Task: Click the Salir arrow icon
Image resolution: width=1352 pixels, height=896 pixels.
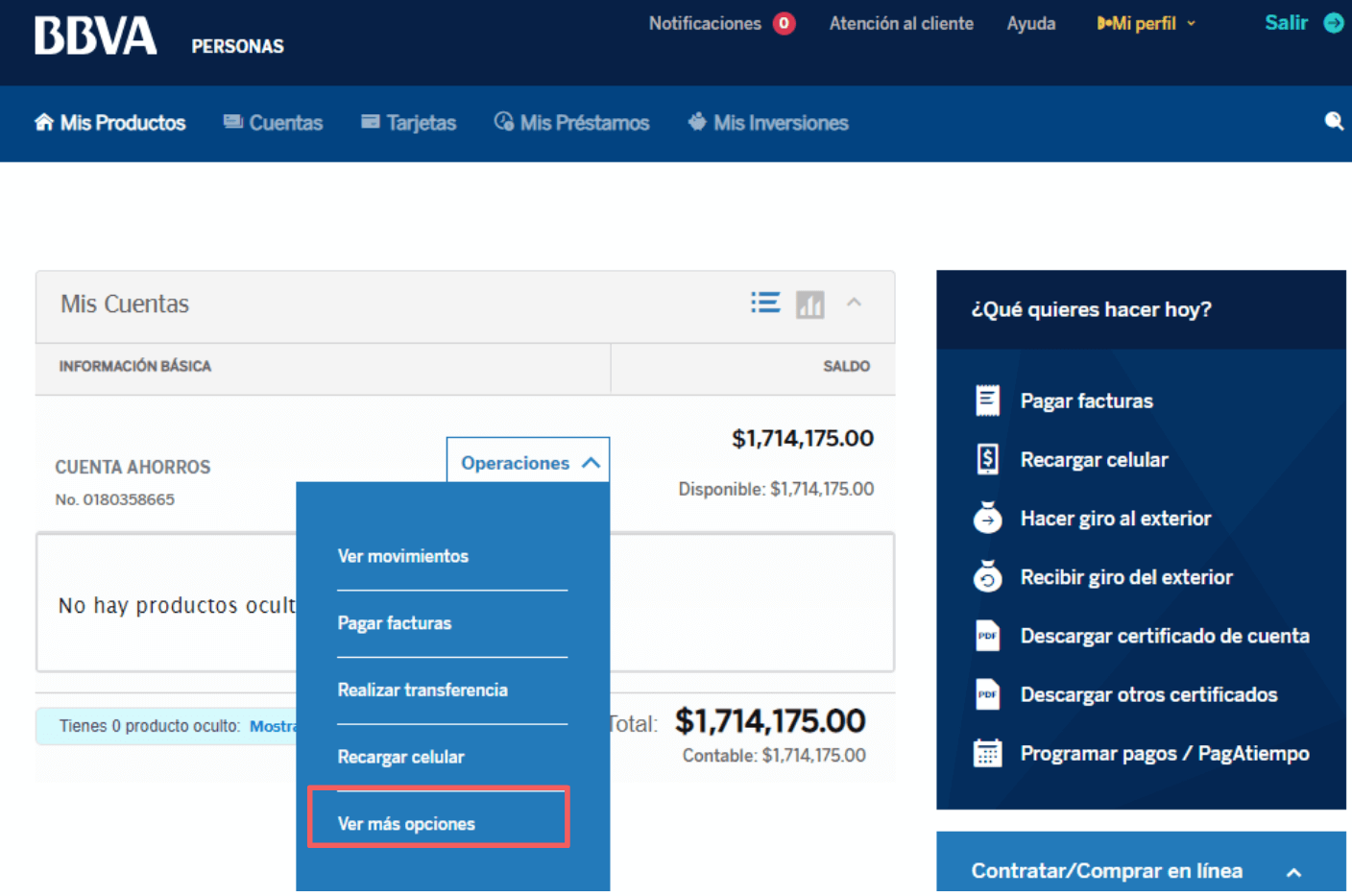Action: 1334,23
